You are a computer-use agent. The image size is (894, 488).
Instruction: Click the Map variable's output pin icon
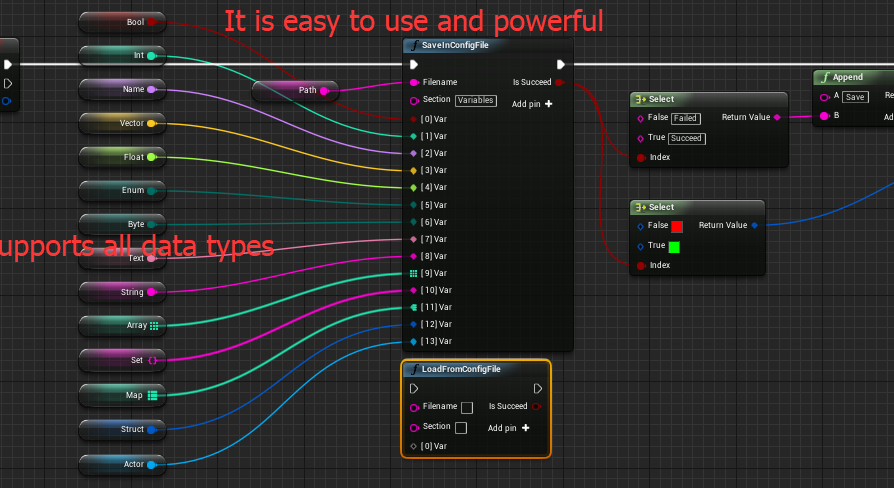coord(153,395)
